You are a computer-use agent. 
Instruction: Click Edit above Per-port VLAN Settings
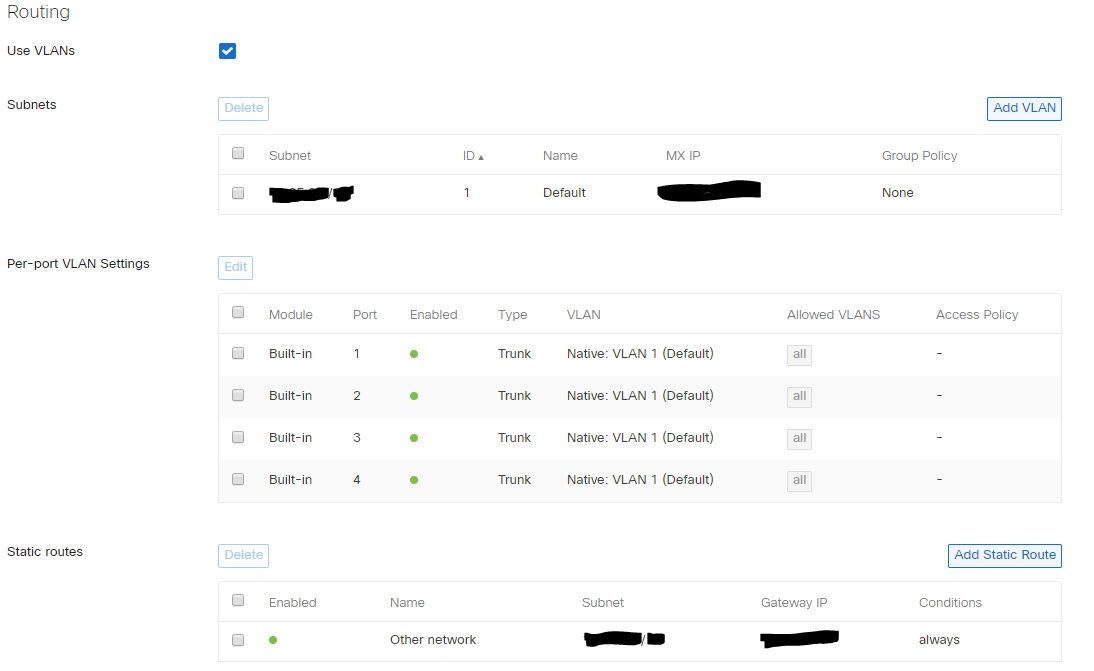pyautogui.click(x=235, y=267)
